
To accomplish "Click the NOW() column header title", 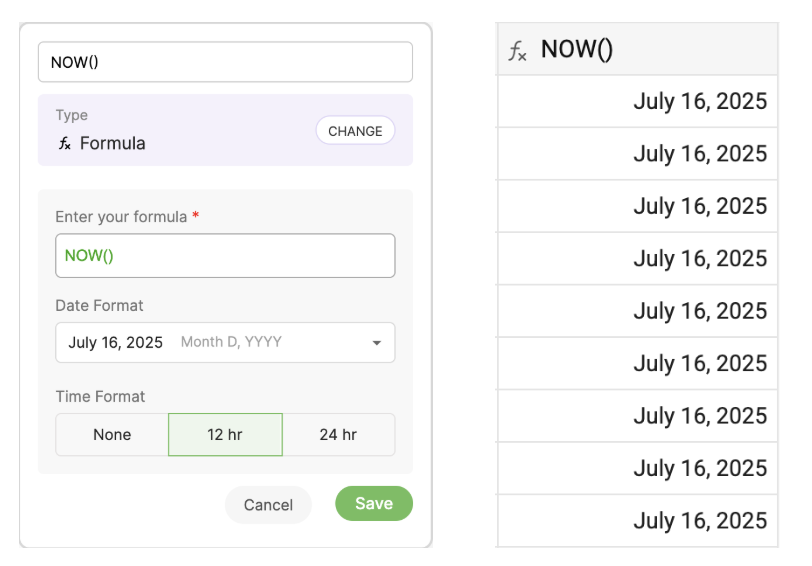I will (577, 50).
